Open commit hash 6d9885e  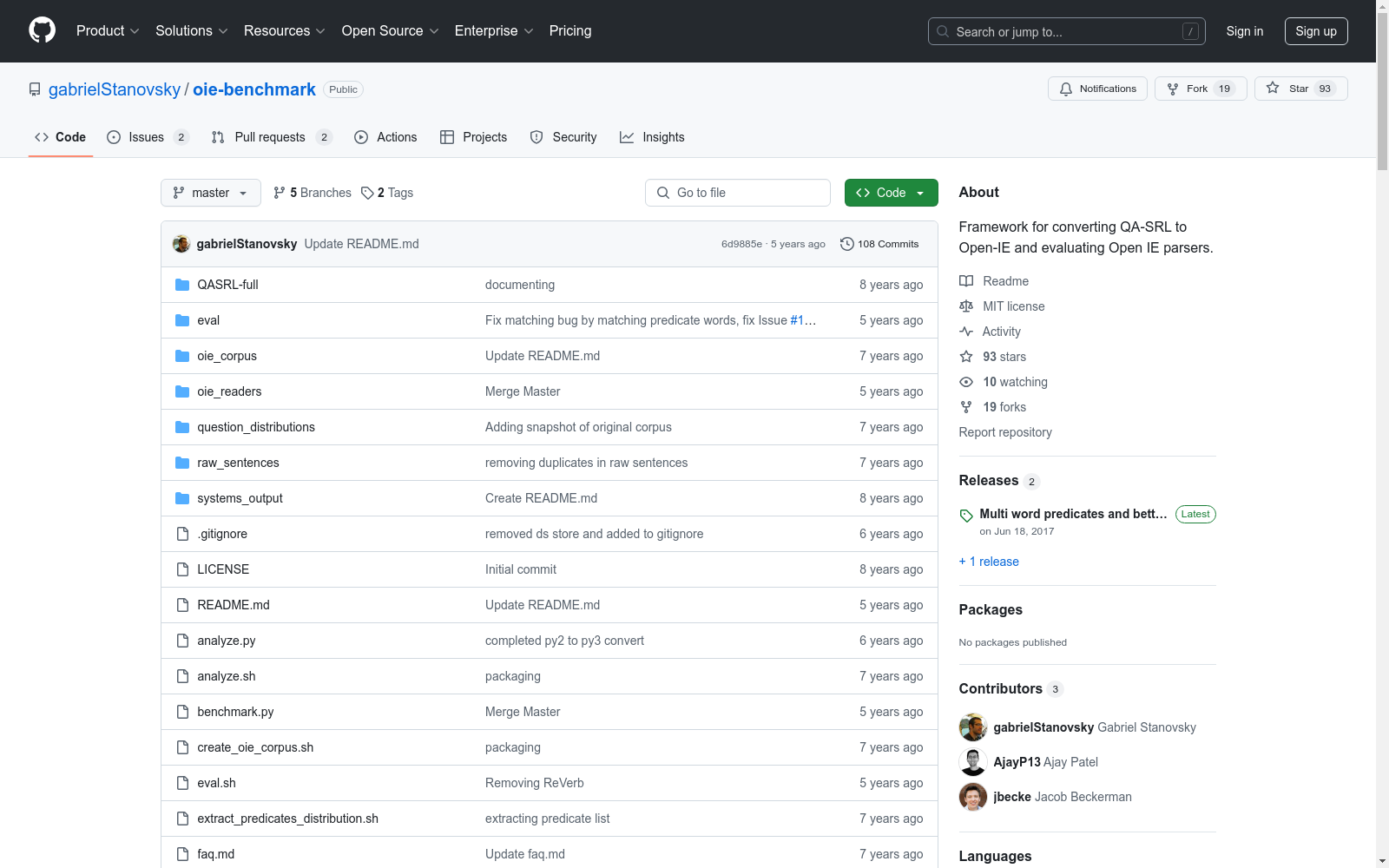pyautogui.click(x=741, y=244)
